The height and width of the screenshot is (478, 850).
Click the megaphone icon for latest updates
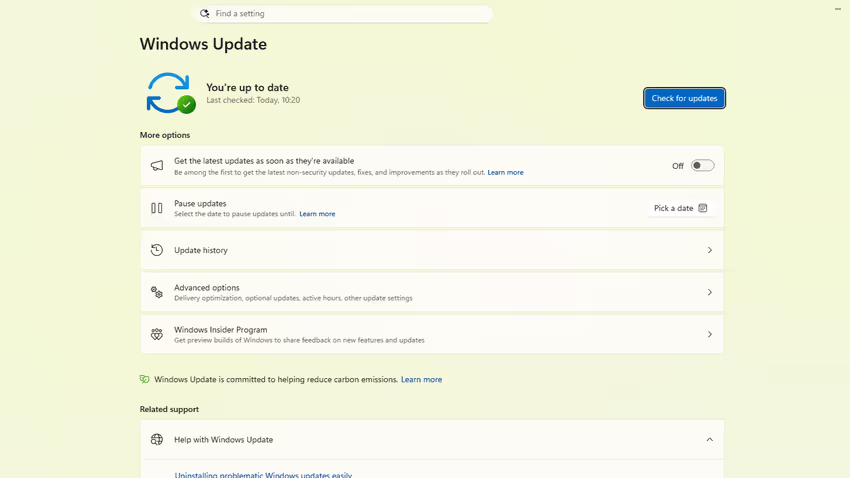tap(157, 166)
